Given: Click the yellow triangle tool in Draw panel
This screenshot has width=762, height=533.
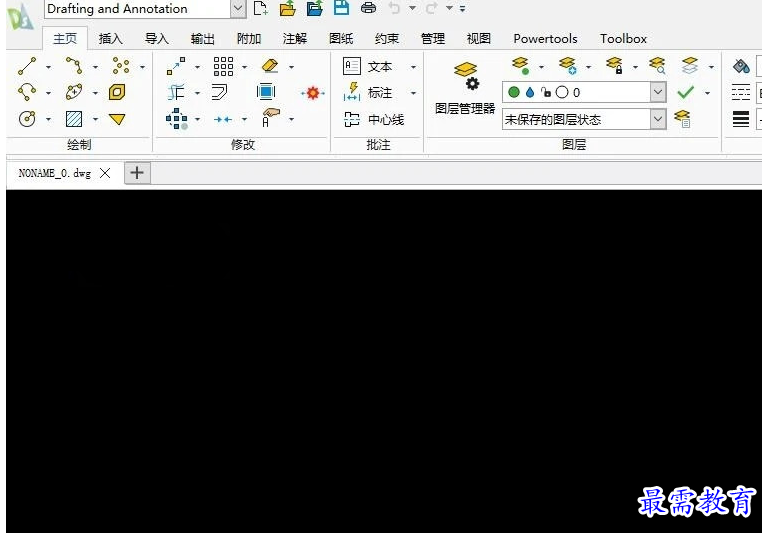Looking at the screenshot, I should coord(117,119).
